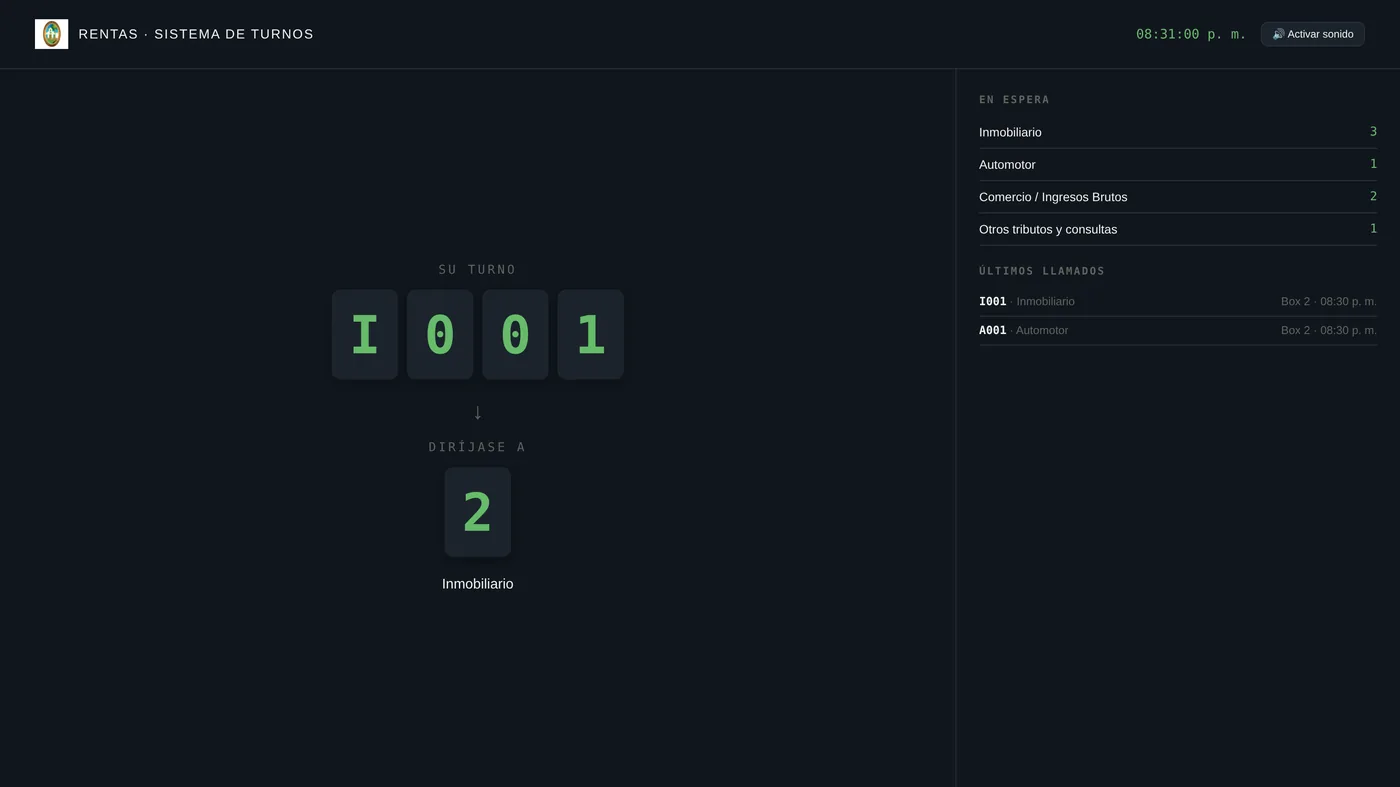Click the Activar sonido button
The height and width of the screenshot is (787, 1400).
point(1312,34)
